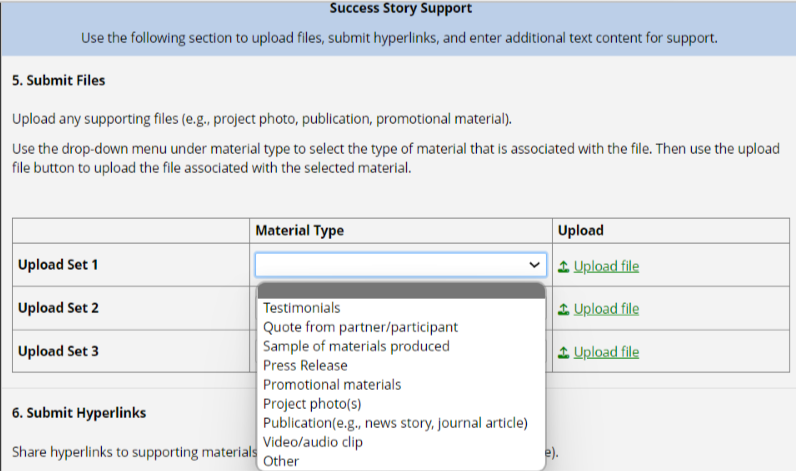796x471 pixels.
Task: Open the Upload file link for Upload Set 3
Action: tap(606, 352)
